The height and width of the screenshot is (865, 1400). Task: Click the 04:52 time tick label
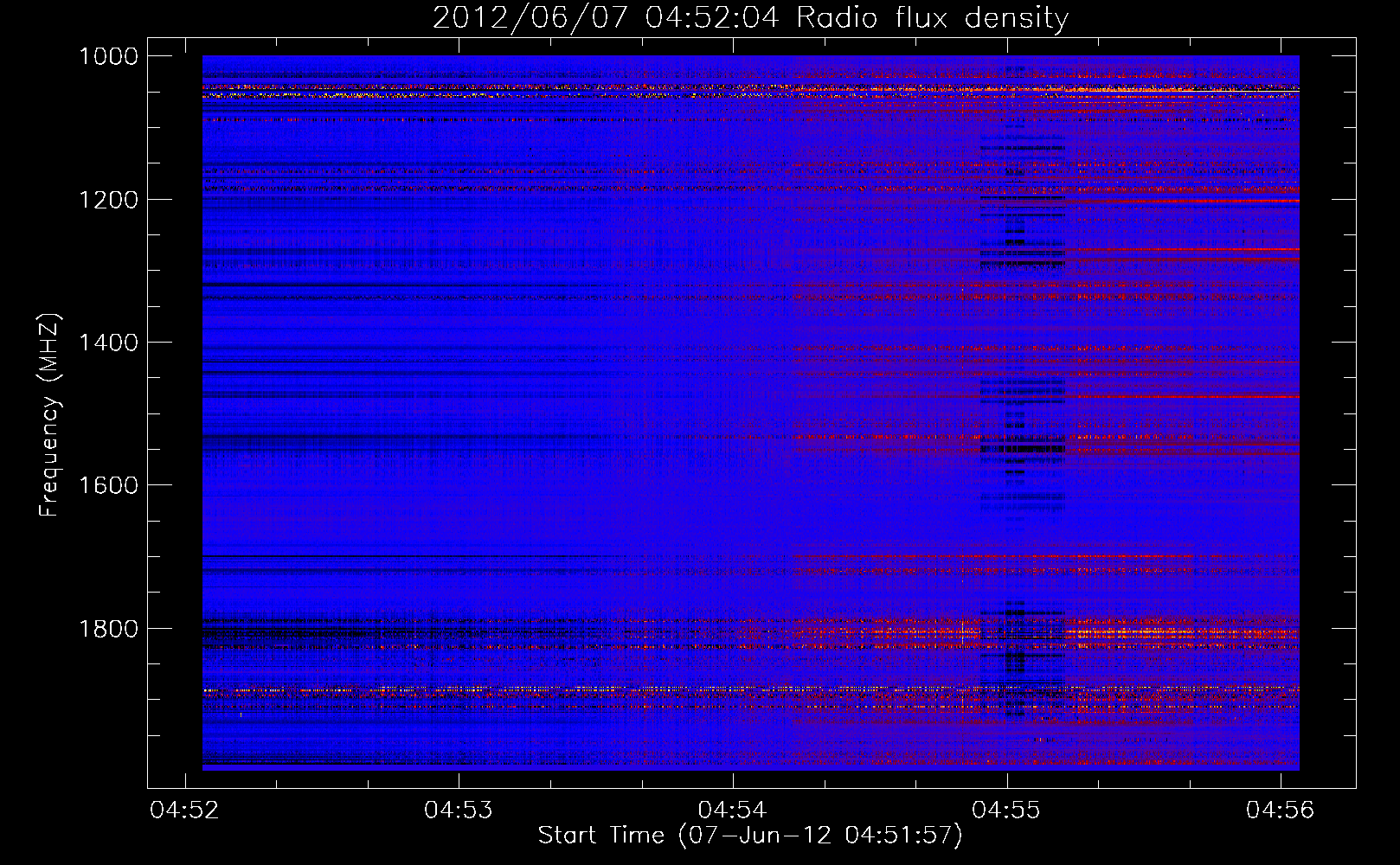pyautogui.click(x=184, y=810)
